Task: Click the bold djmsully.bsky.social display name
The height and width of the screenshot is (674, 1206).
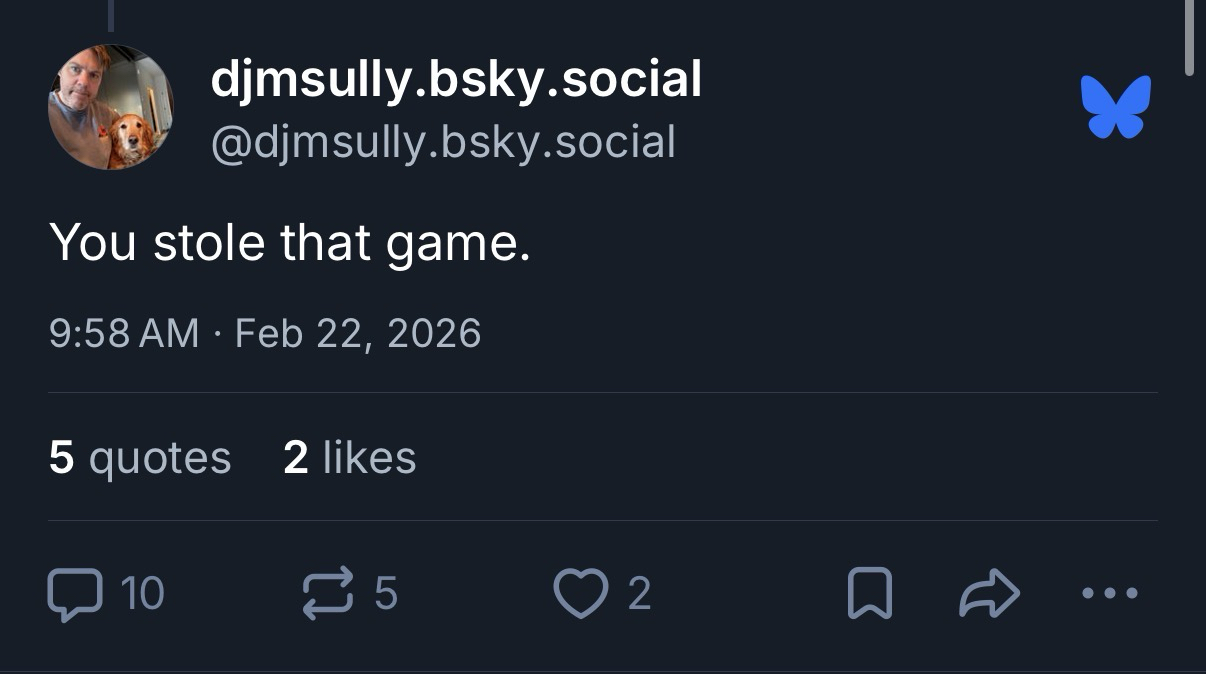Action: [x=456, y=79]
